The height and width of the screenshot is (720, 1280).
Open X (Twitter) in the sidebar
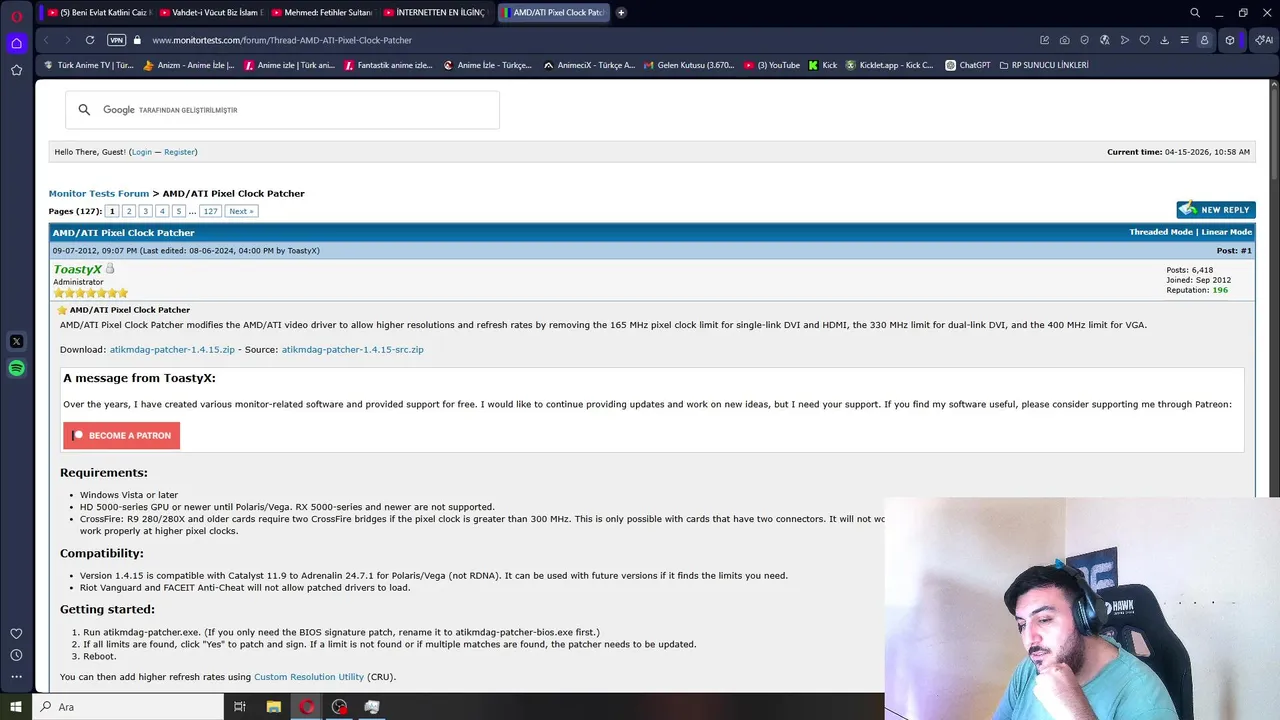click(16, 342)
